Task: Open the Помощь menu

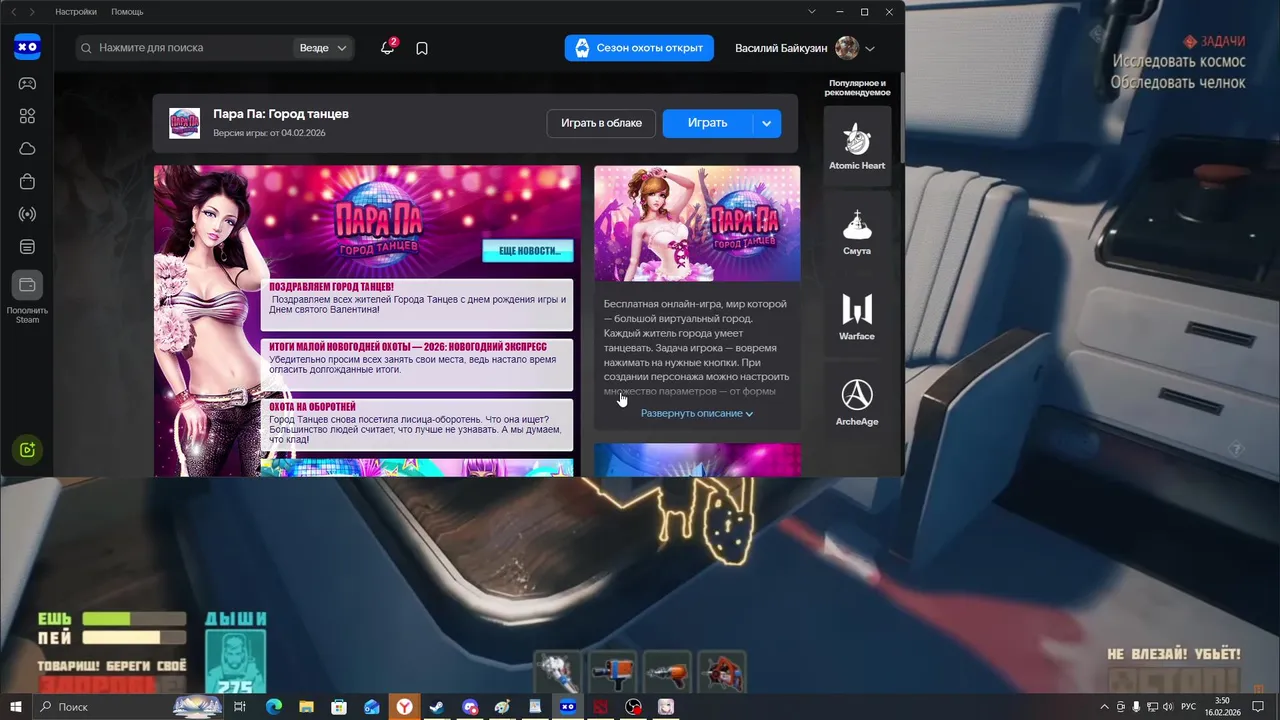Action: click(x=127, y=12)
